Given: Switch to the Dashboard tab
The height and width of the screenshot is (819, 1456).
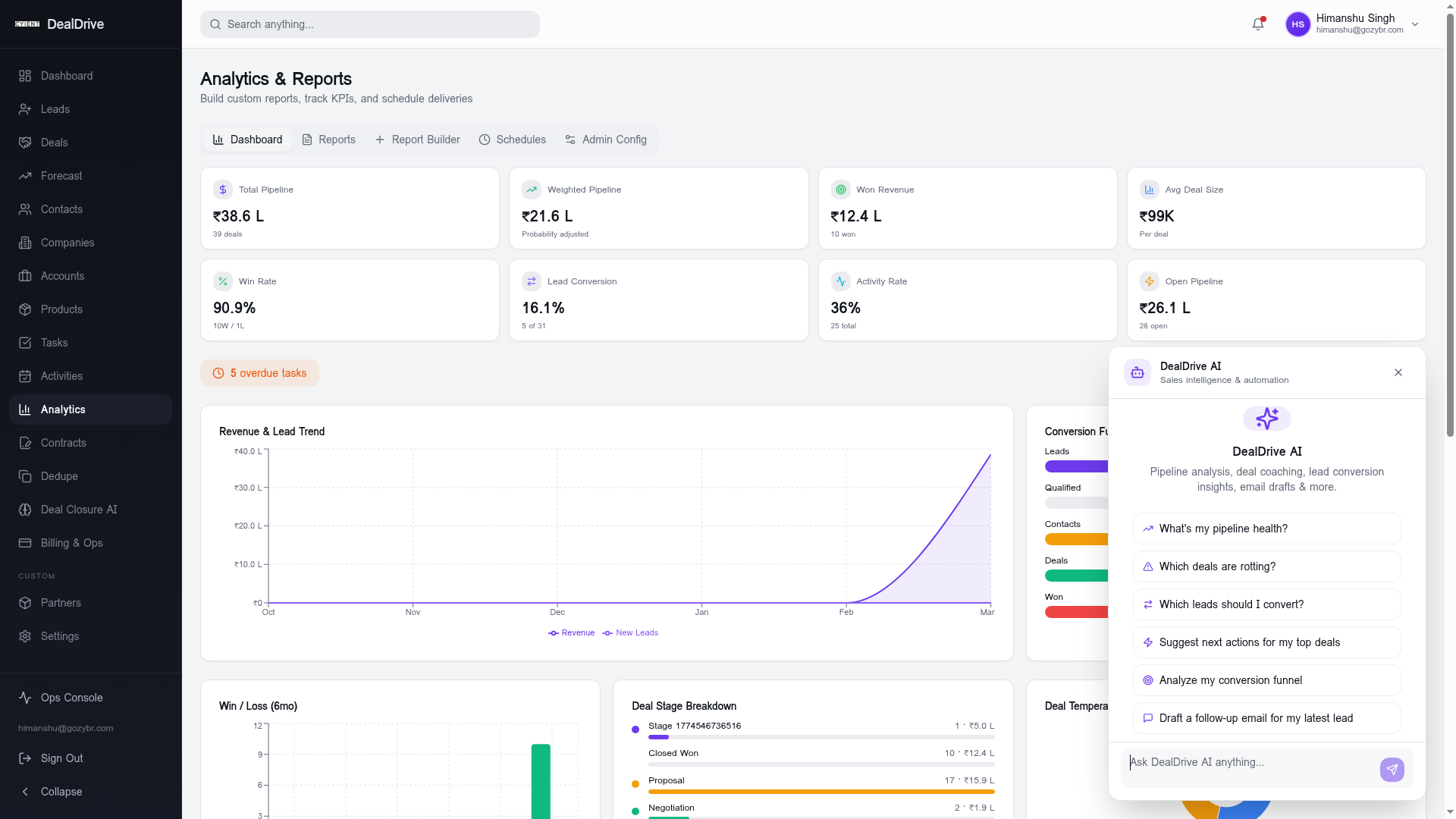Looking at the screenshot, I should pos(247,140).
